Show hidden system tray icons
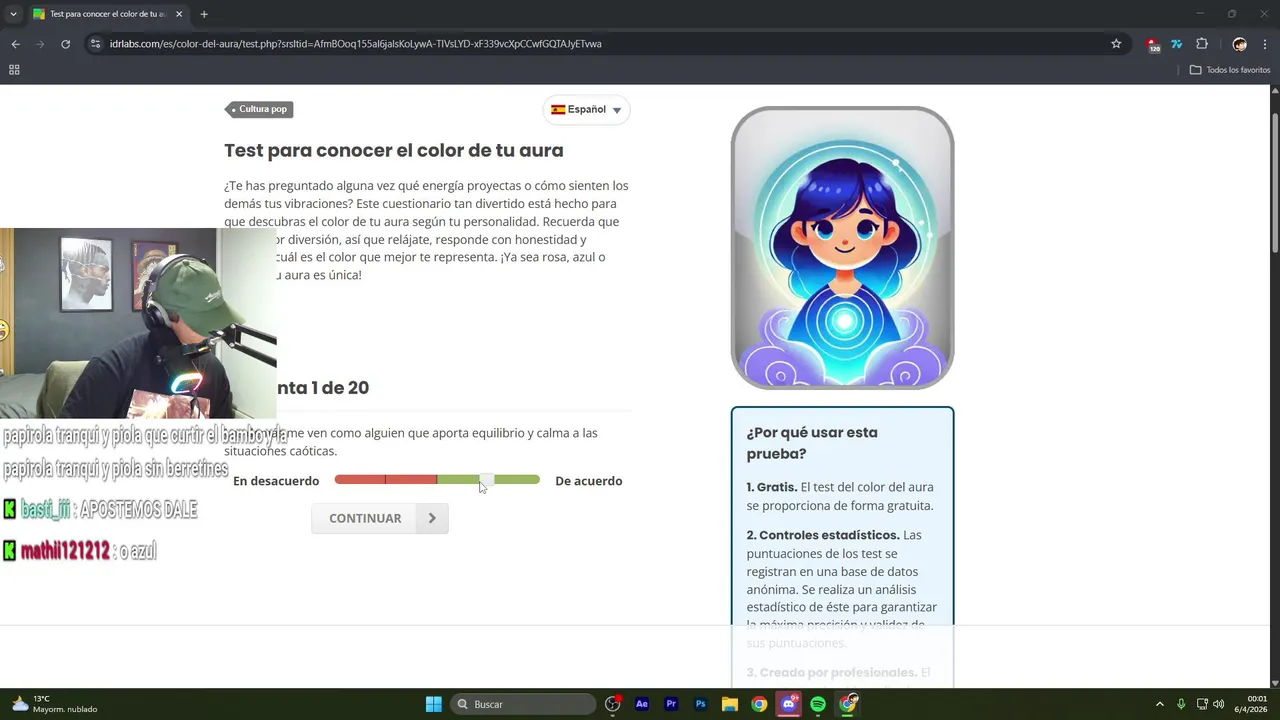This screenshot has width=1280, height=720. tap(1160, 704)
